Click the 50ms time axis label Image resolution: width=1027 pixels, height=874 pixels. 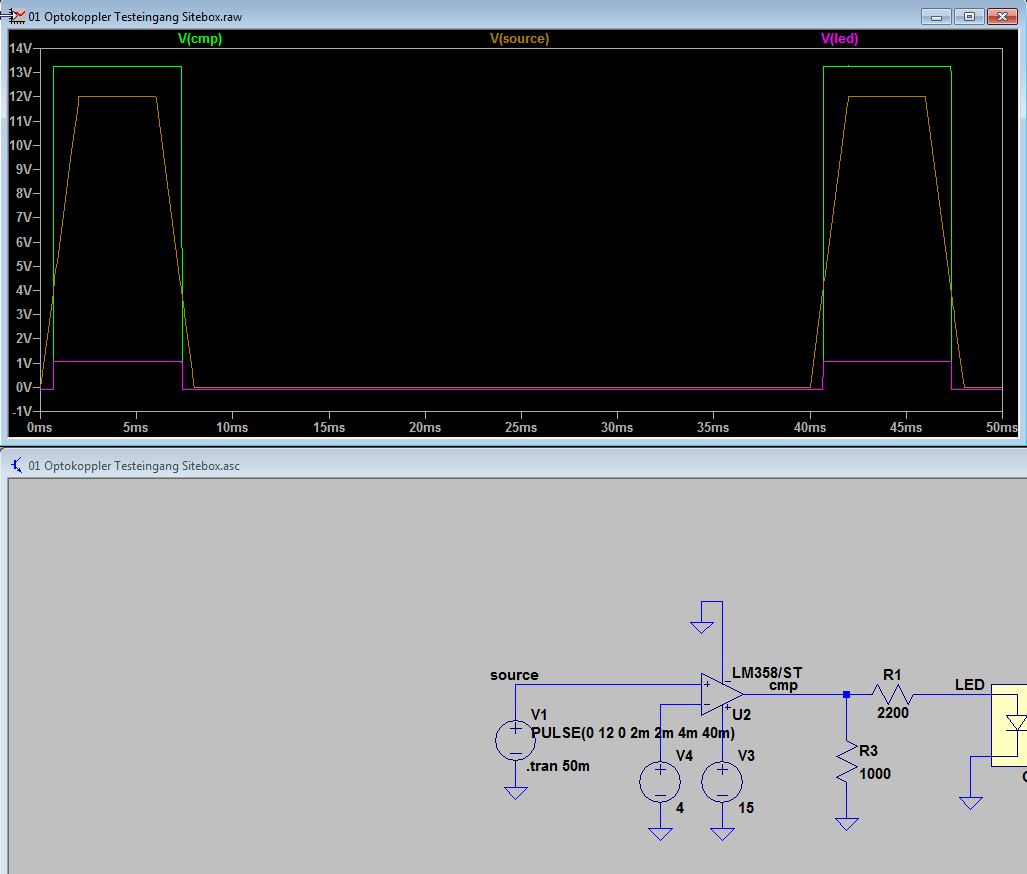point(1001,427)
